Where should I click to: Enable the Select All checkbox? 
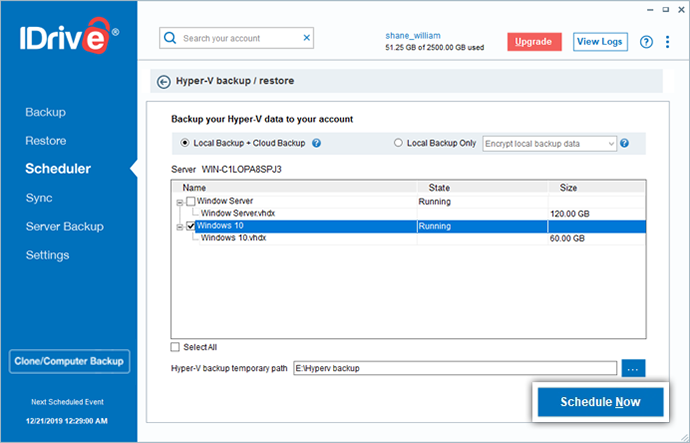click(175, 347)
